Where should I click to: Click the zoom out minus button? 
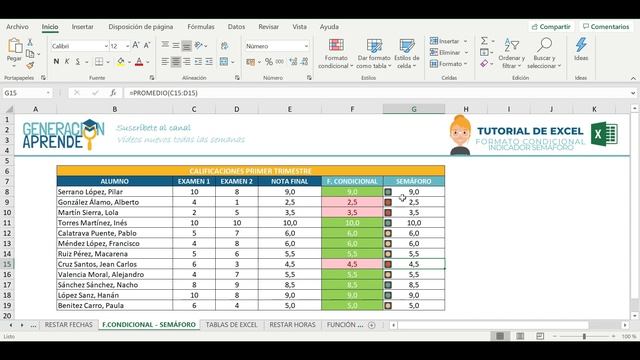pyautogui.click(x=554, y=336)
